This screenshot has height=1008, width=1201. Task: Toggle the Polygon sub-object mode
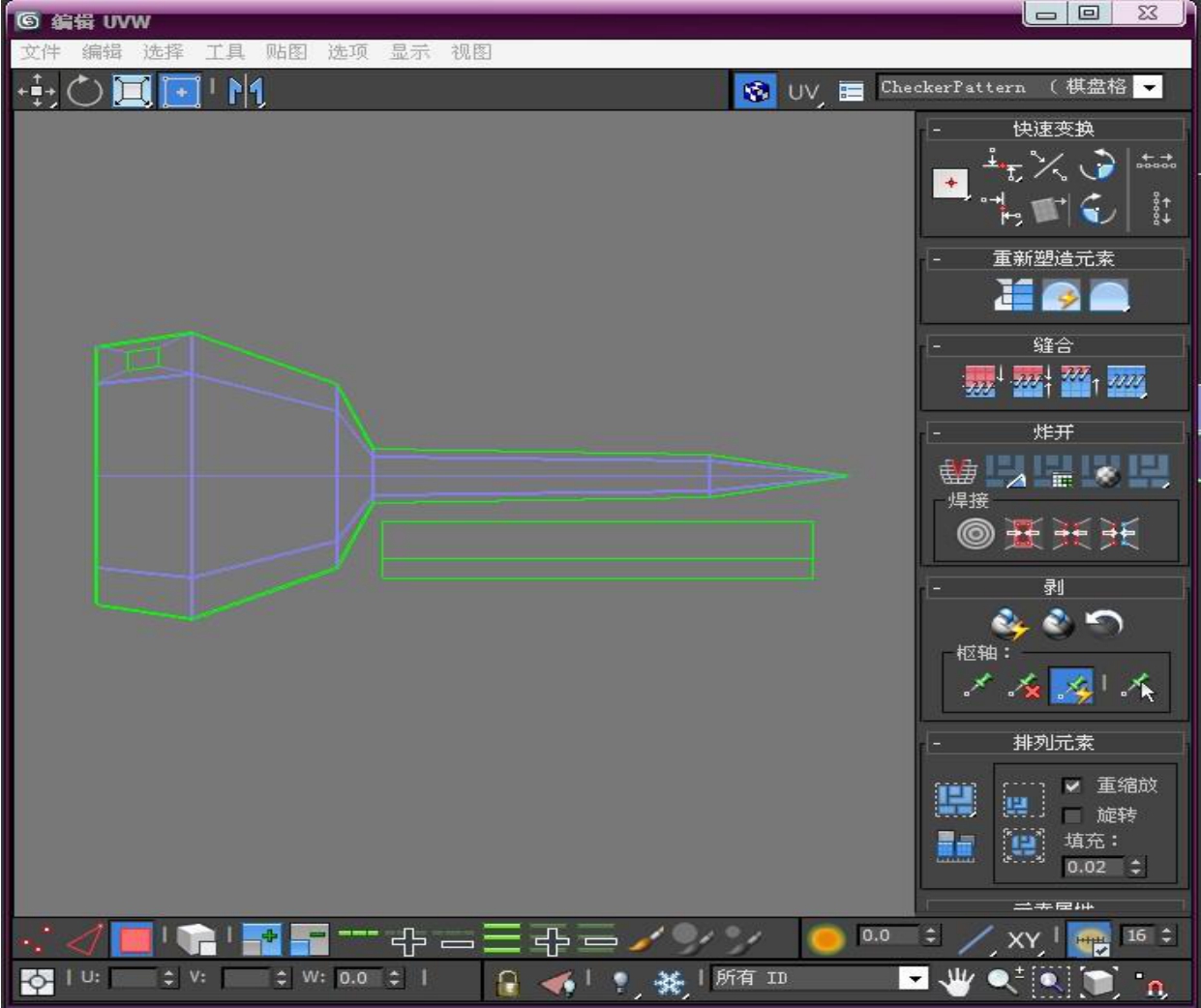[x=134, y=938]
